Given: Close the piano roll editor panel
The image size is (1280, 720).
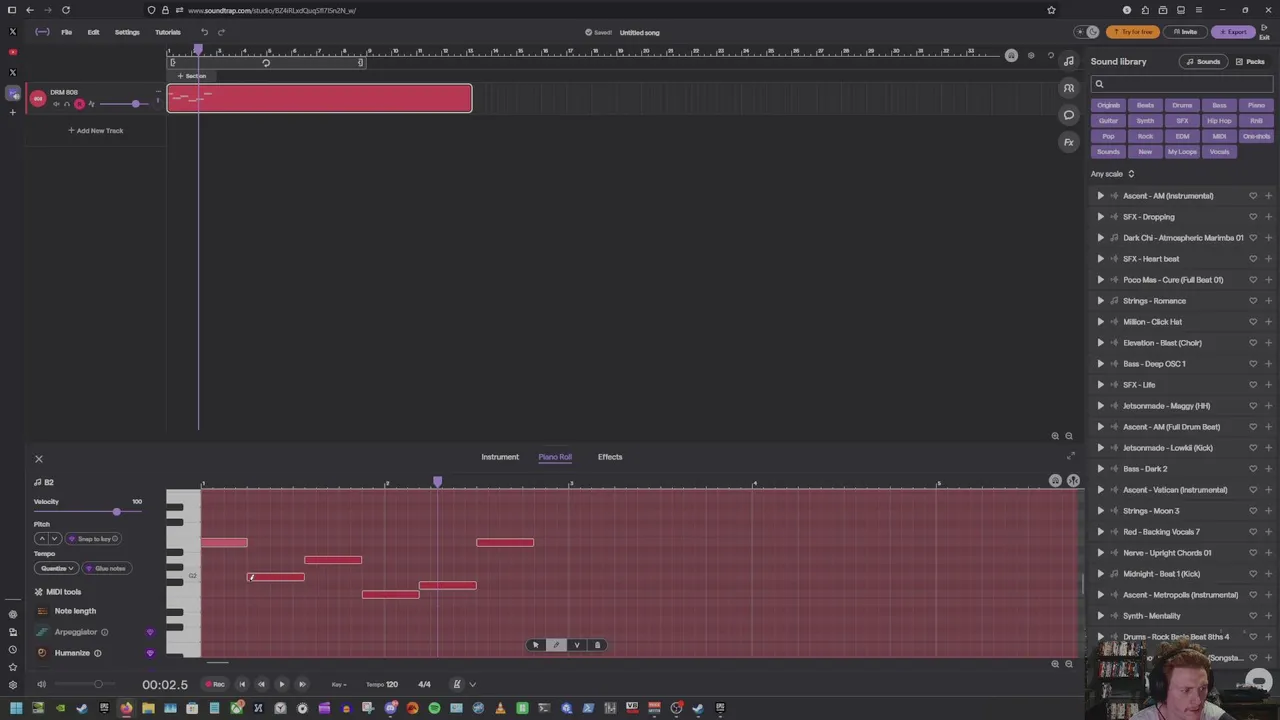Looking at the screenshot, I should coord(39,459).
